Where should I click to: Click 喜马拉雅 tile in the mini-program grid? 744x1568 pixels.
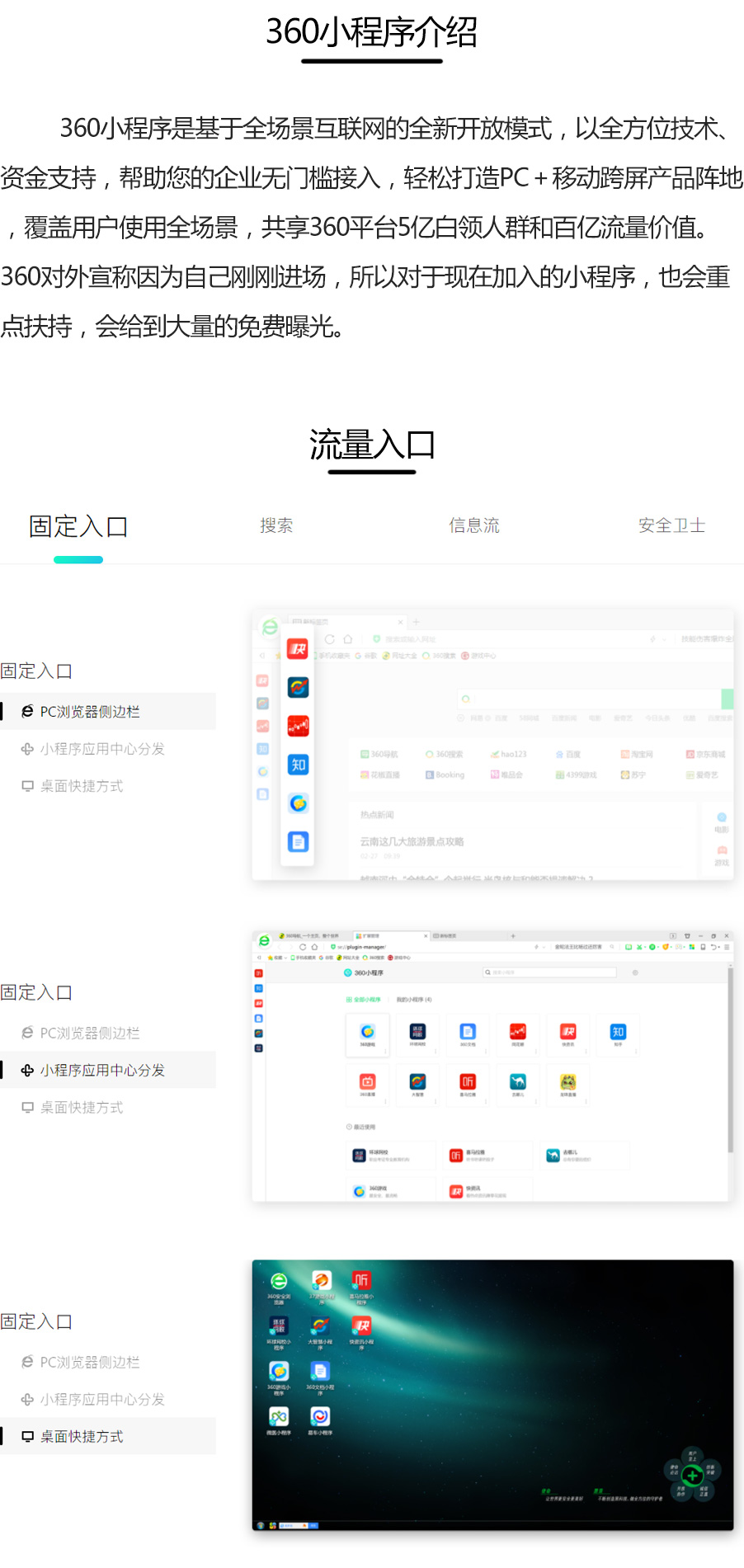click(468, 1085)
